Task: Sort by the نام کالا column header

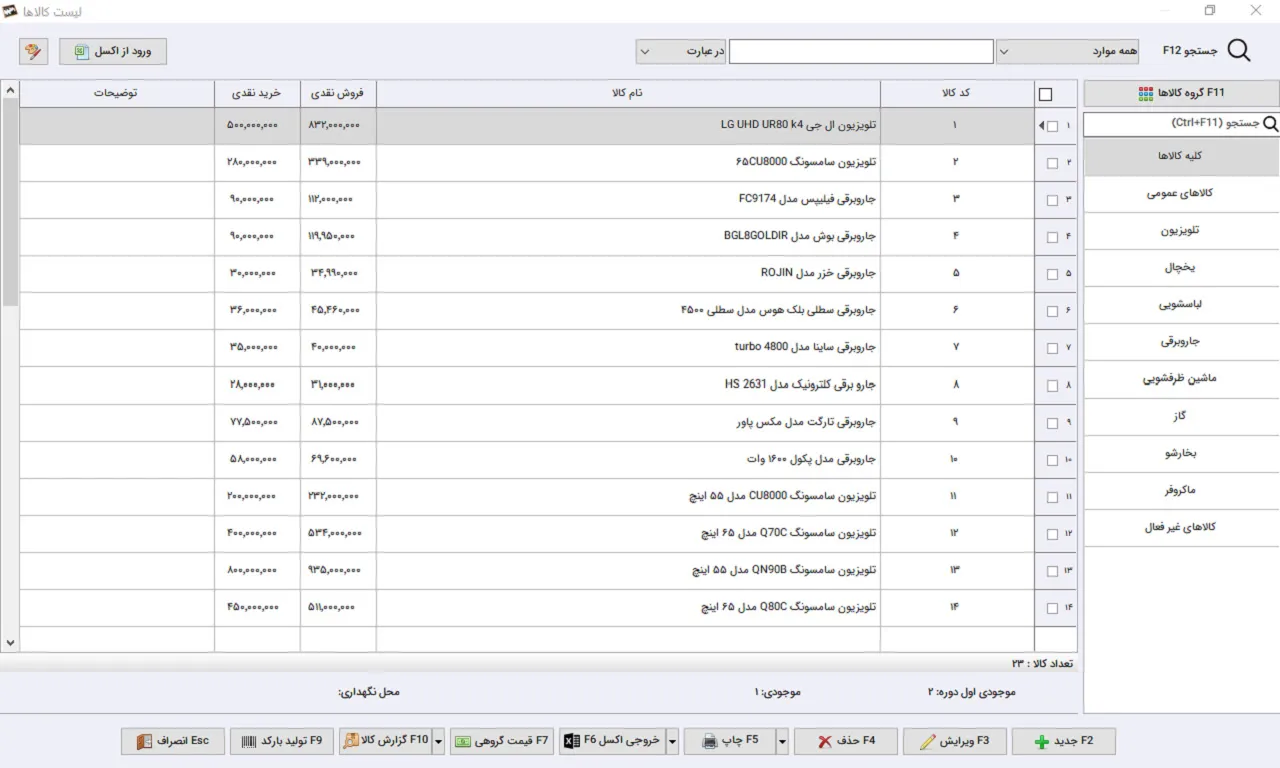Action: (628, 93)
